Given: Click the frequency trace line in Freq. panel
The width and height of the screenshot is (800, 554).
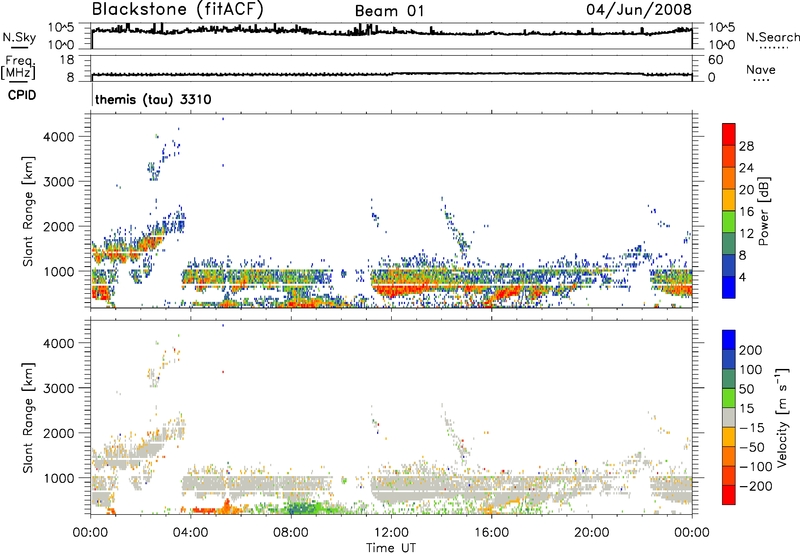Looking at the screenshot, I should pyautogui.click(x=392, y=74).
